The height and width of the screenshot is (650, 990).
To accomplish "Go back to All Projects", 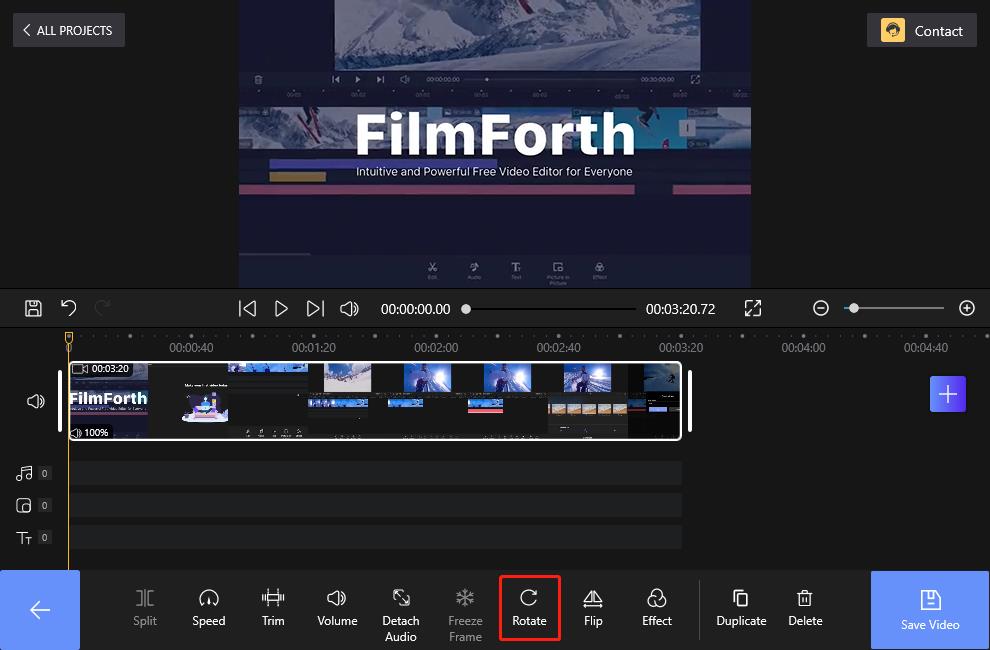I will pos(69,30).
